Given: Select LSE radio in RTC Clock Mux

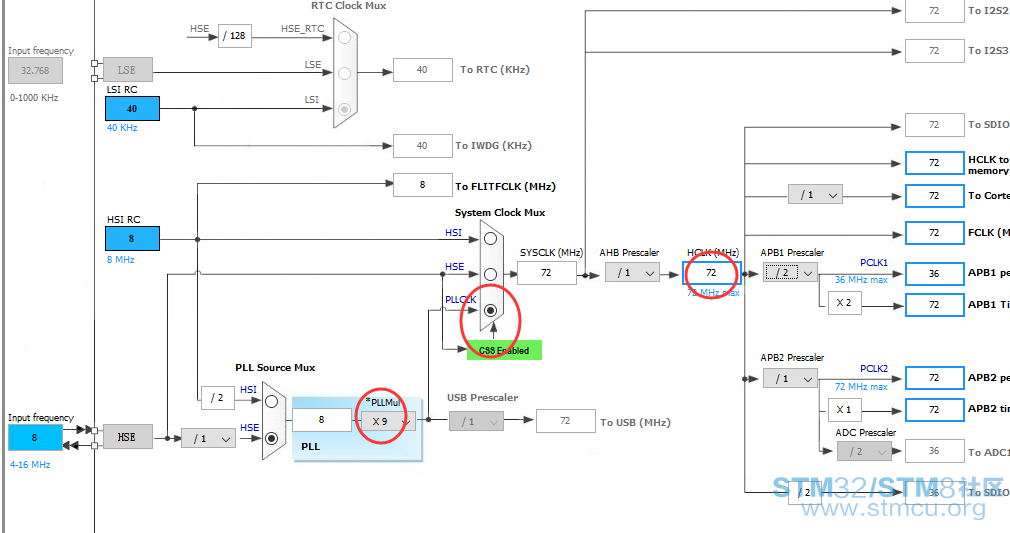Looking at the screenshot, I should (345, 73).
